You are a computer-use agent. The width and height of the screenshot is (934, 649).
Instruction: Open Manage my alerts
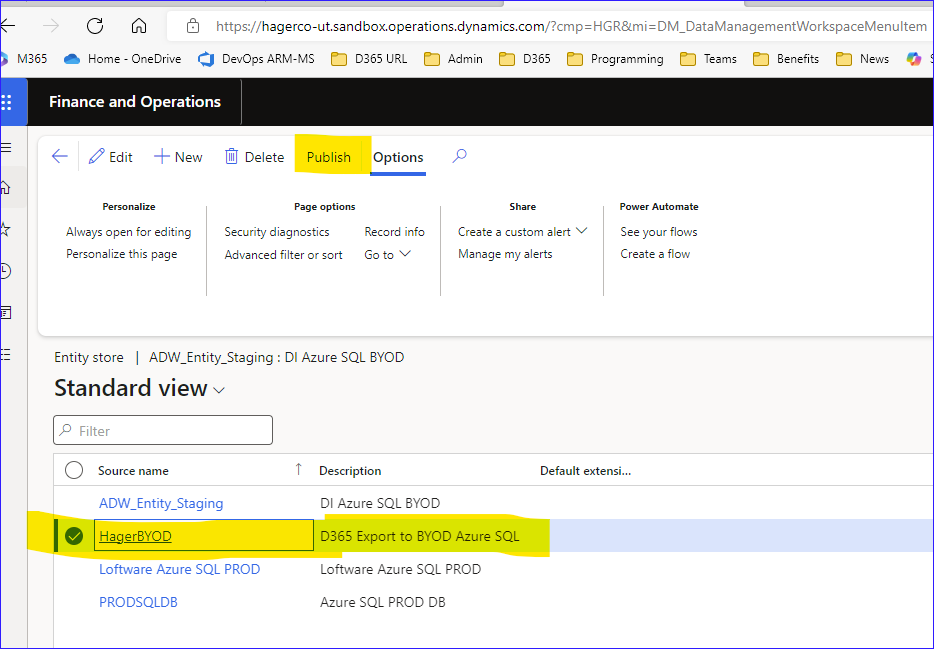[505, 254]
